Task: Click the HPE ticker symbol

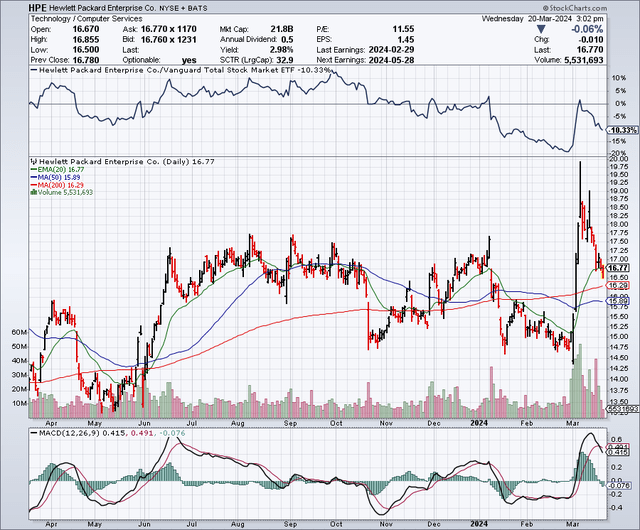Action: [38, 8]
